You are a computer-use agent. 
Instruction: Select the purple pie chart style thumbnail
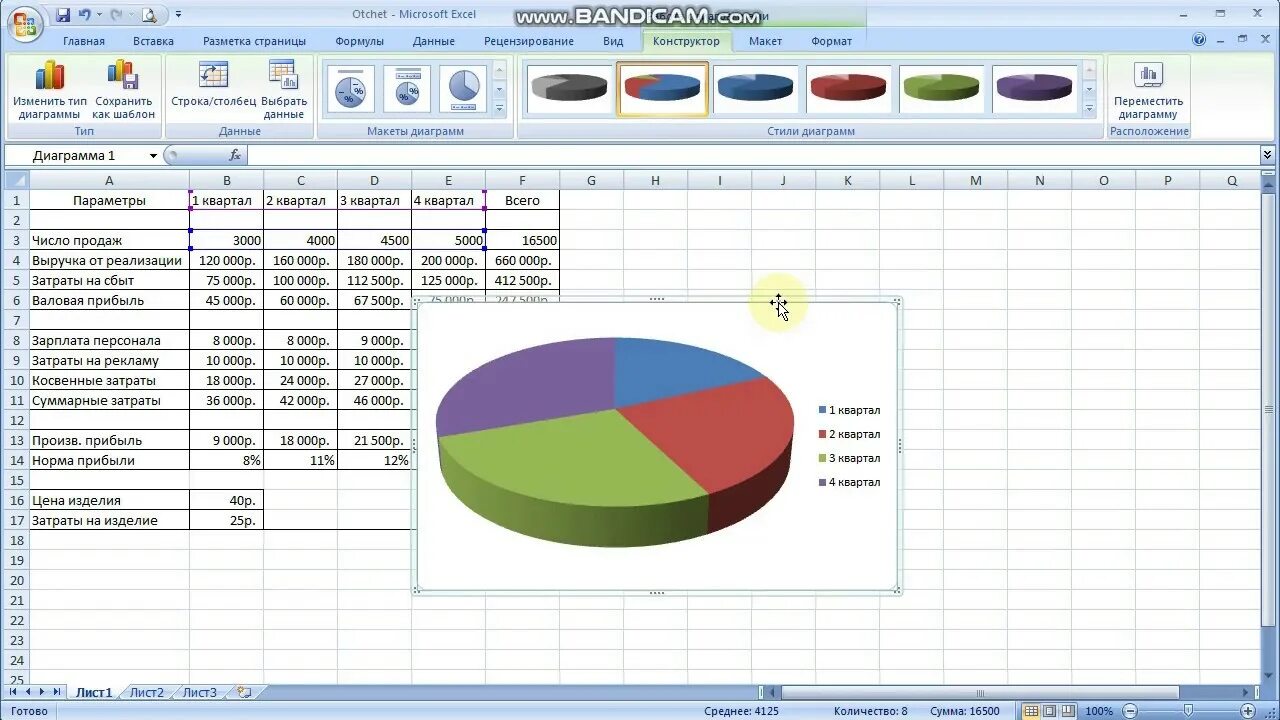pos(1034,87)
